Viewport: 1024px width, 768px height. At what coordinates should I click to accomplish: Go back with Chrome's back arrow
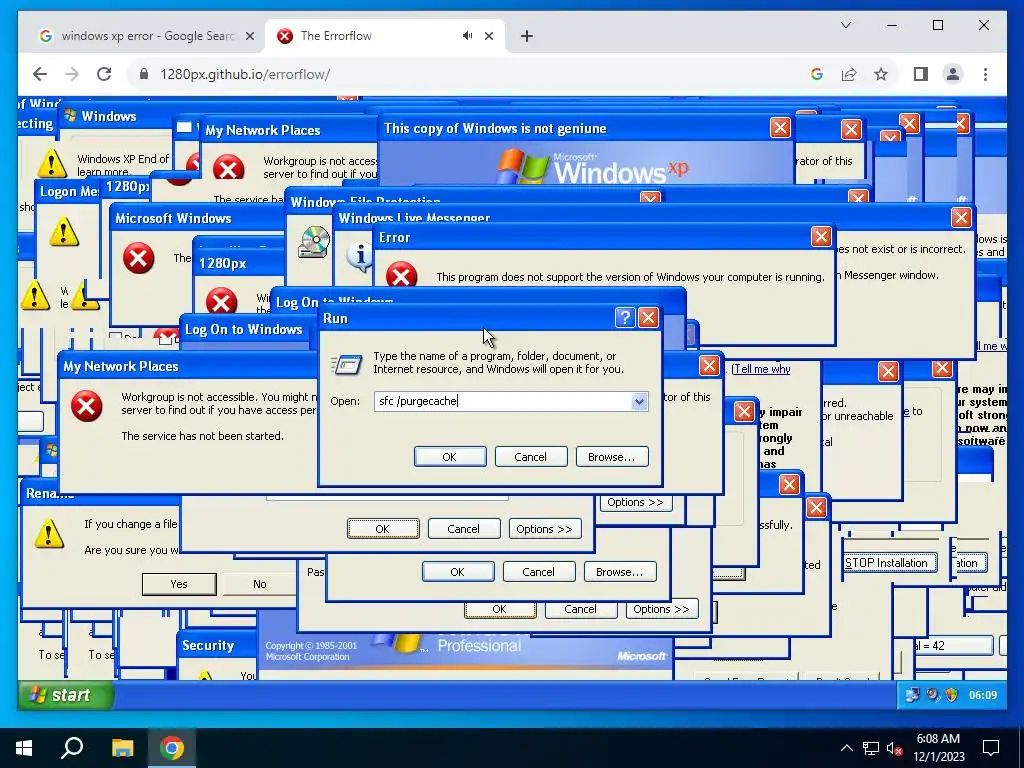tap(40, 74)
